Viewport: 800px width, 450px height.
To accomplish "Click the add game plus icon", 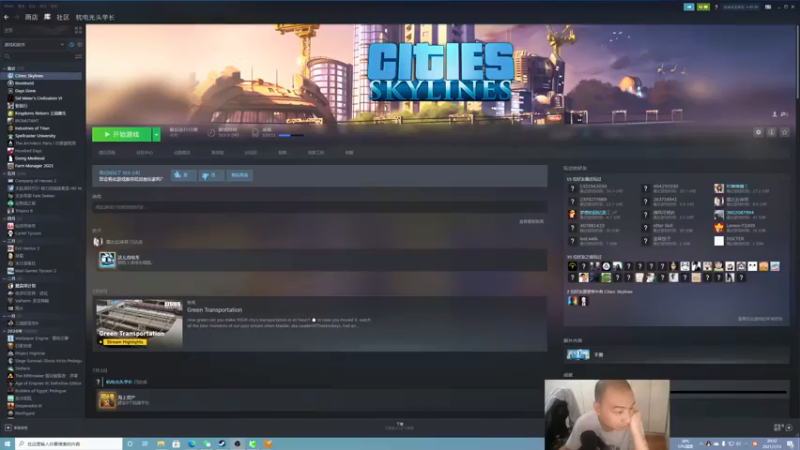I will click(x=8, y=428).
